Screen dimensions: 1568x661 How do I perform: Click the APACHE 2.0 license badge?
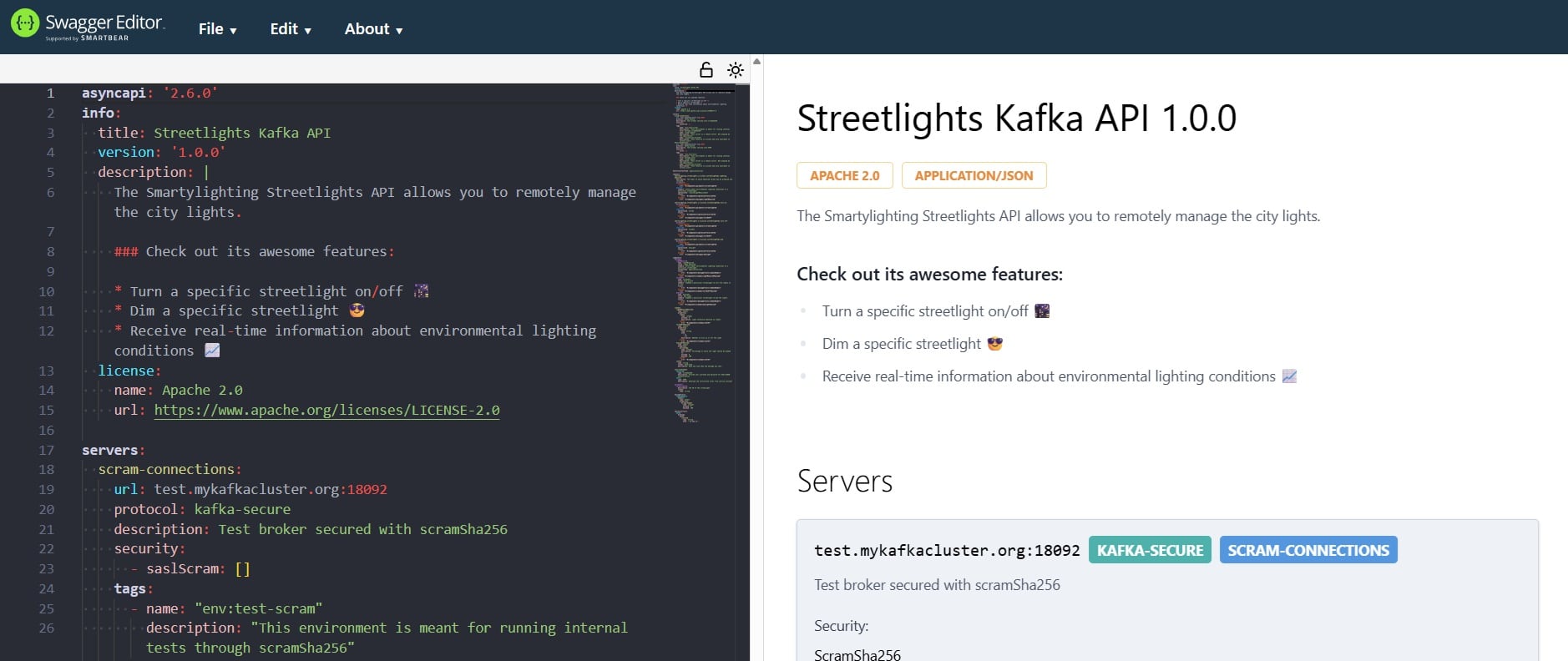[844, 176]
